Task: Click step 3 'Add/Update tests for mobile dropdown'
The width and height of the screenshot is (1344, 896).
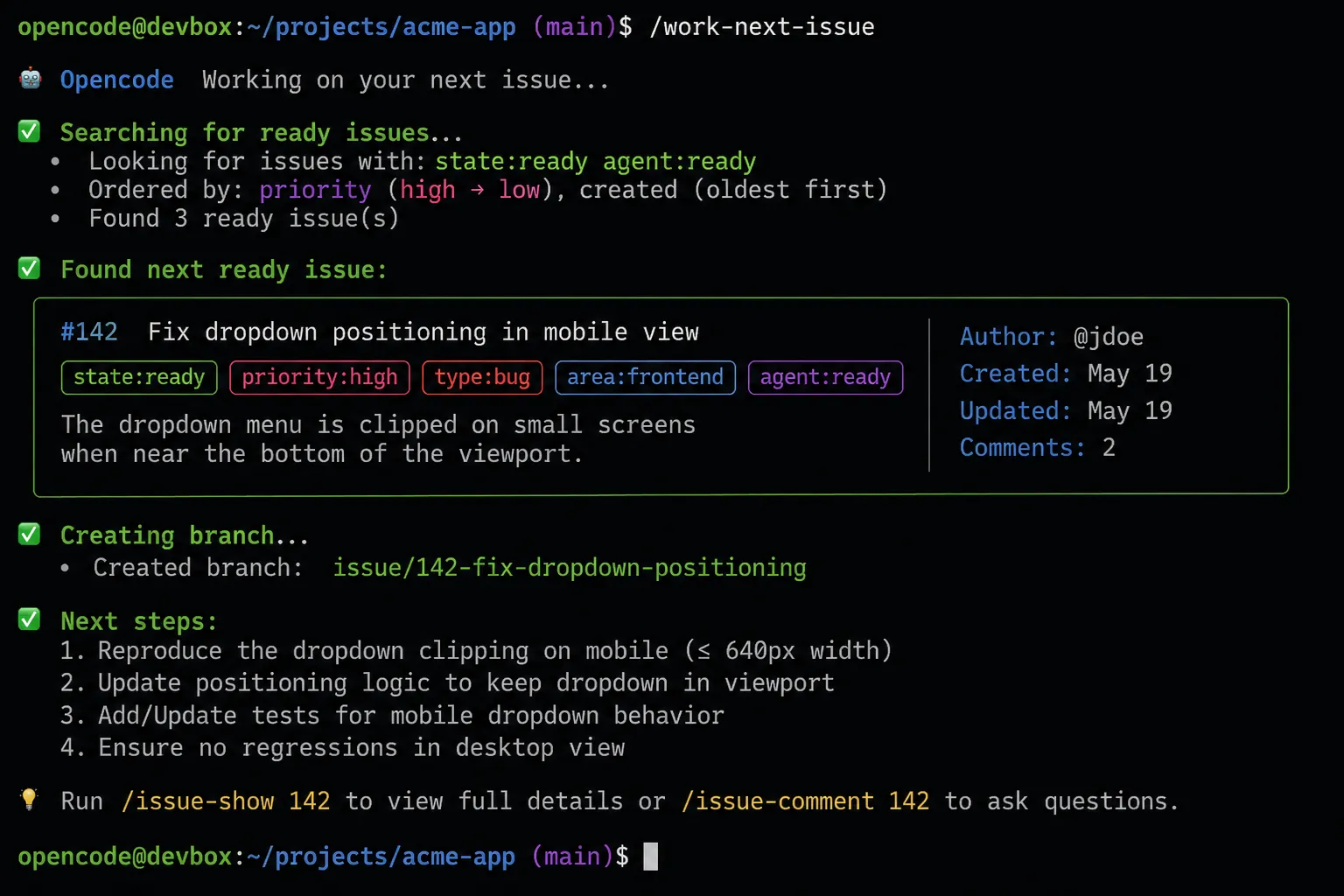Action: 392,716
